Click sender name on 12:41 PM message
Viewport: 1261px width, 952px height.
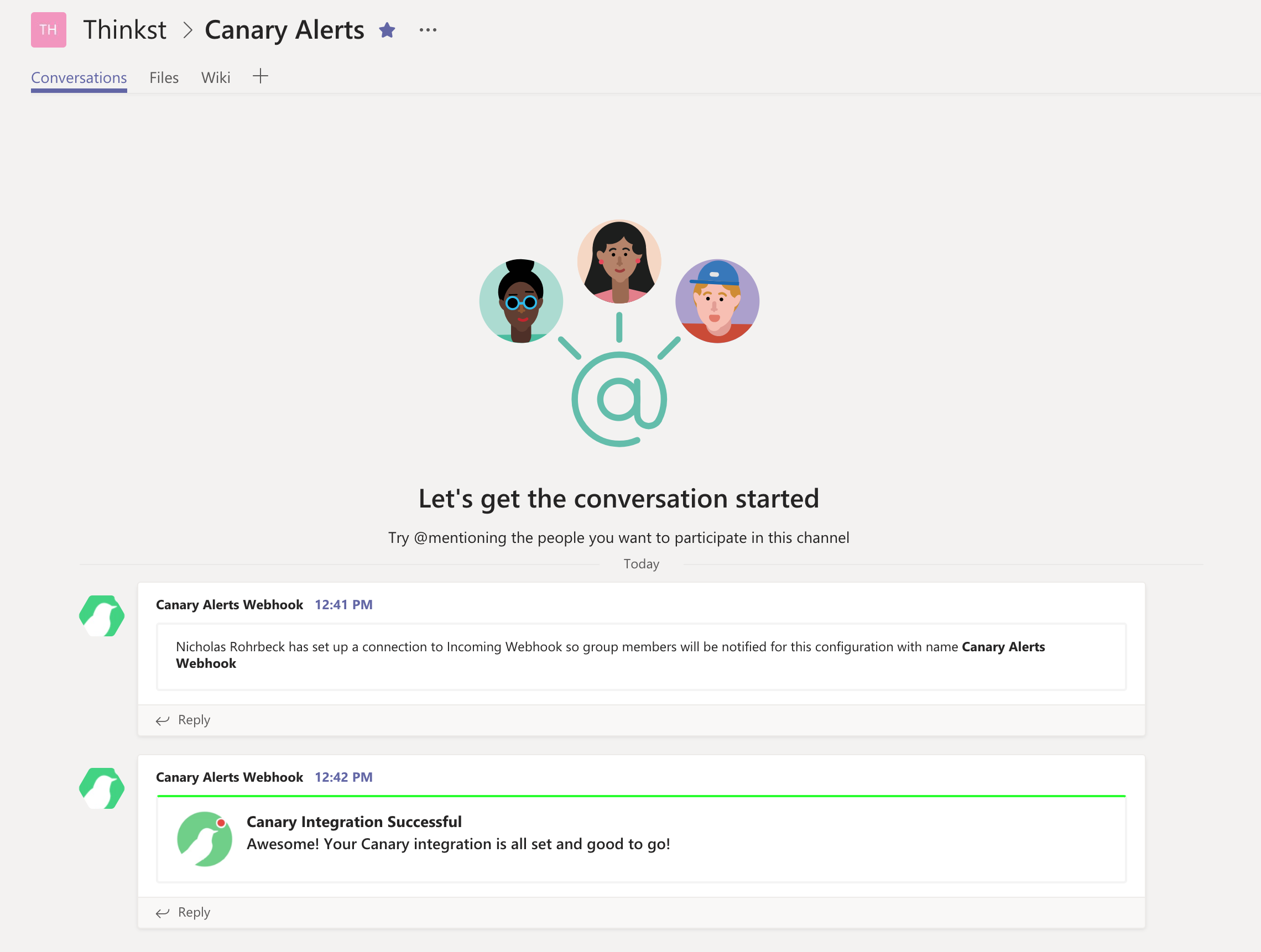tap(229, 604)
